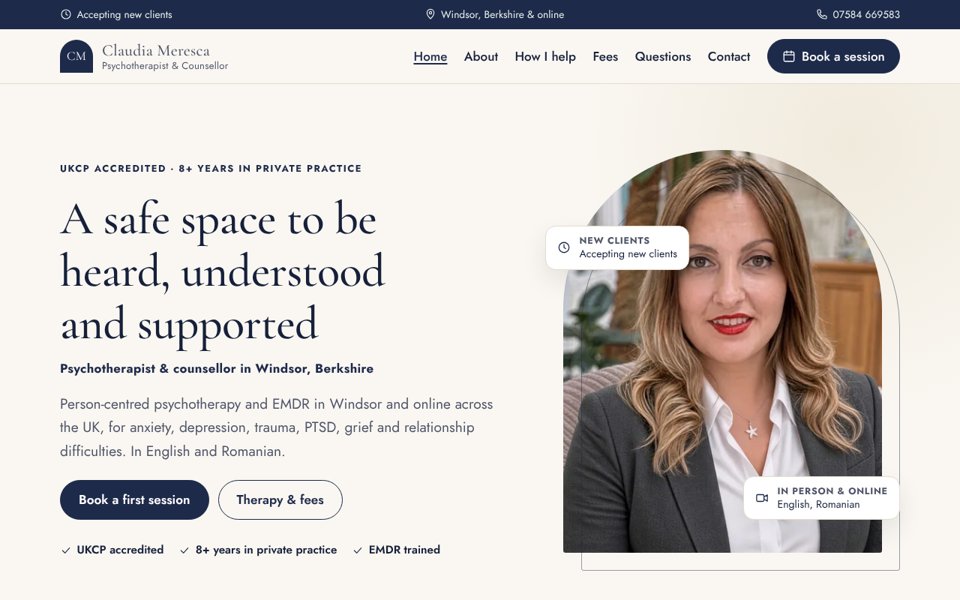Image resolution: width=960 pixels, height=600 pixels.
Task: Open the How I help menu item
Action: tap(545, 56)
